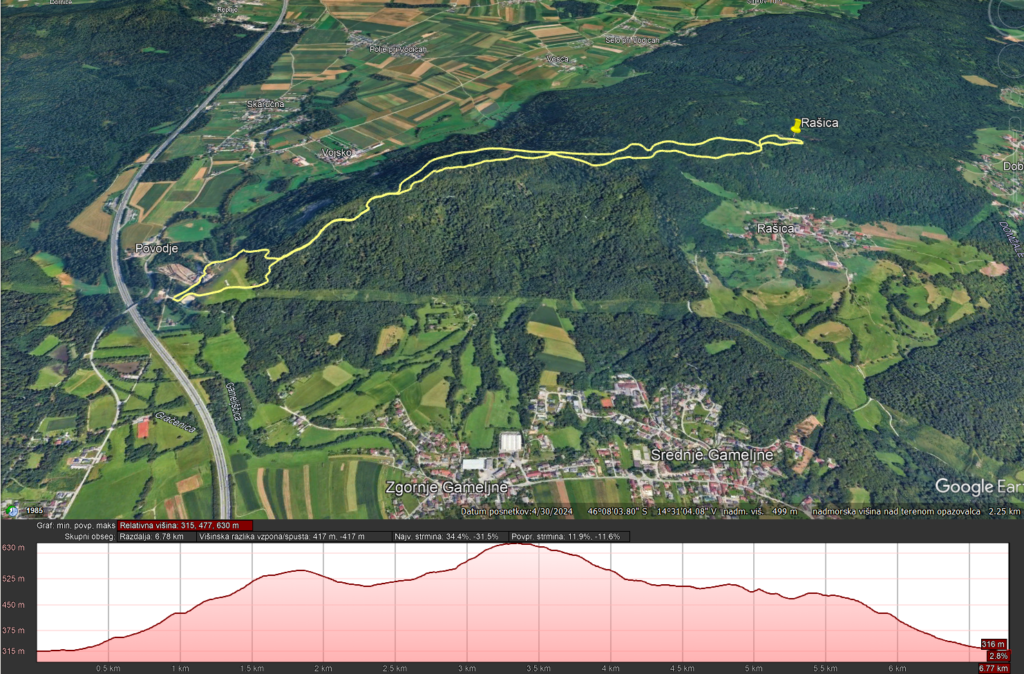Click the imagery date in status bar
Screen dimensions: 1024x674
coord(511,512)
